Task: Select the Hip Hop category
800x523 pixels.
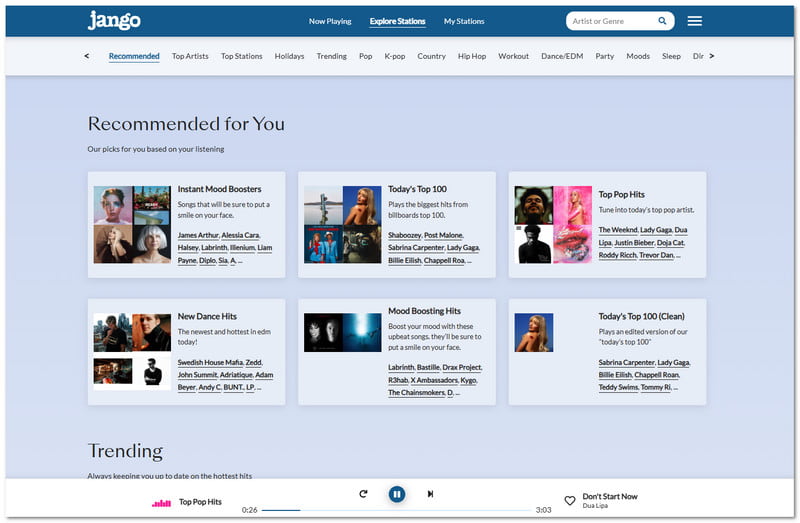Action: tap(472, 56)
